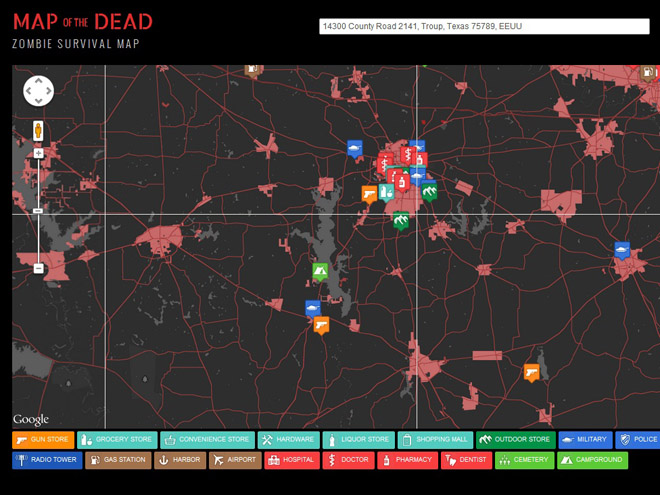Click the Doctor legend button
Screen dimensions: 660x495
point(349,460)
